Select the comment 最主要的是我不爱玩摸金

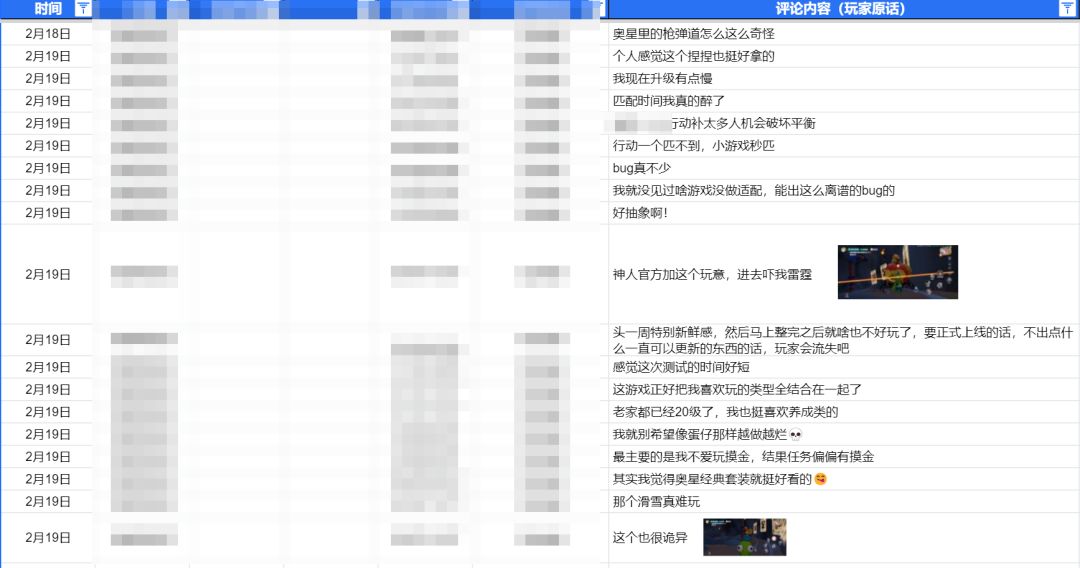coord(743,456)
